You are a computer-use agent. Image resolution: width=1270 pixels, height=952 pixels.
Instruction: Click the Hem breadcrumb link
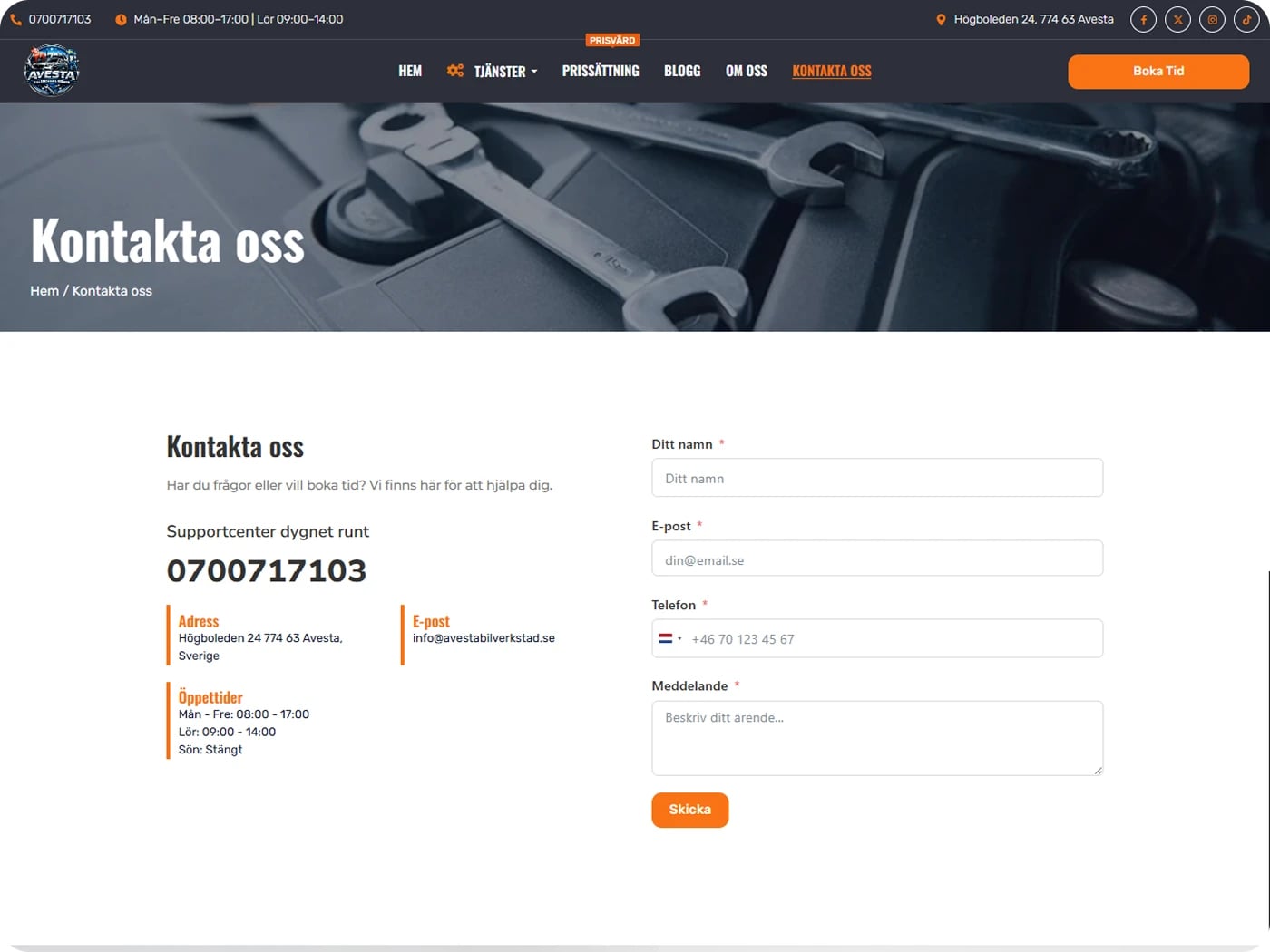pos(44,291)
